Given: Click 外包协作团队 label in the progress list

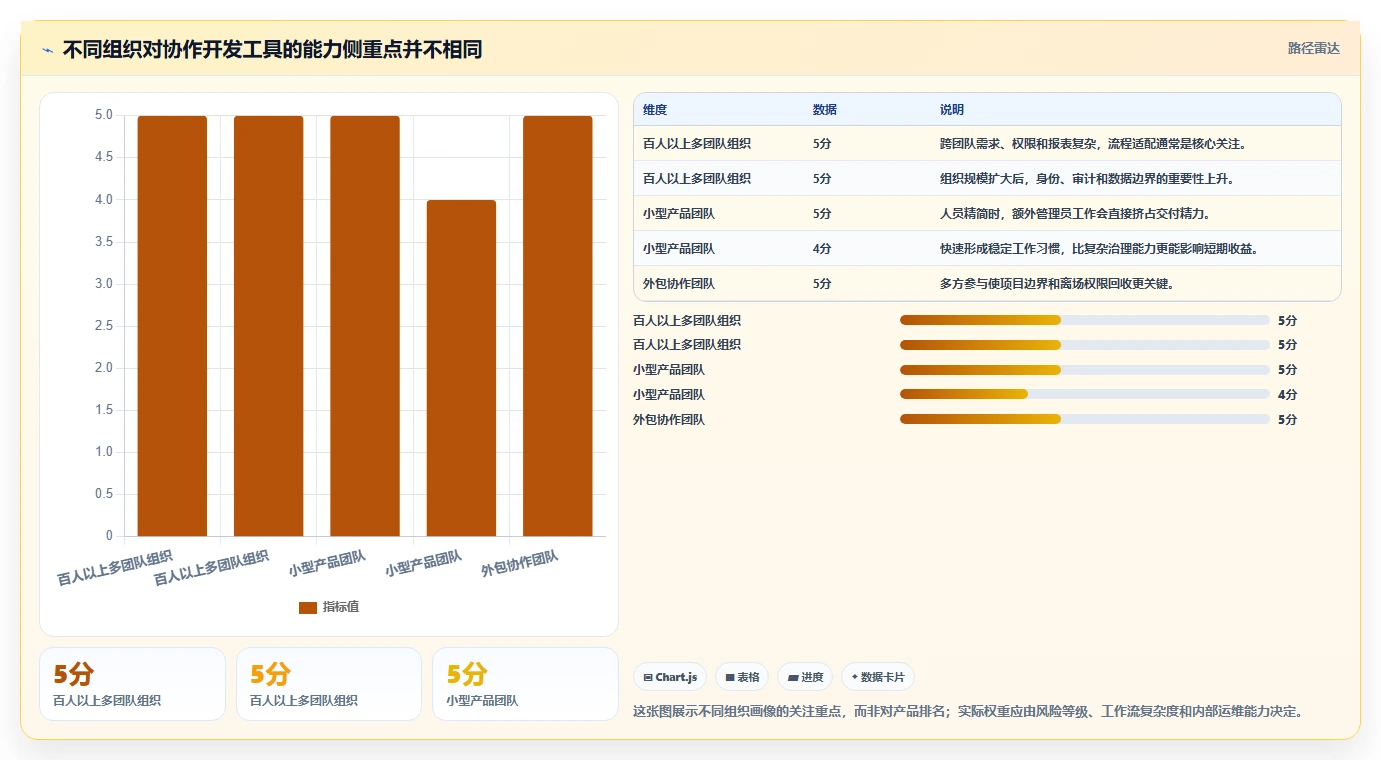Looking at the screenshot, I should coord(669,420).
